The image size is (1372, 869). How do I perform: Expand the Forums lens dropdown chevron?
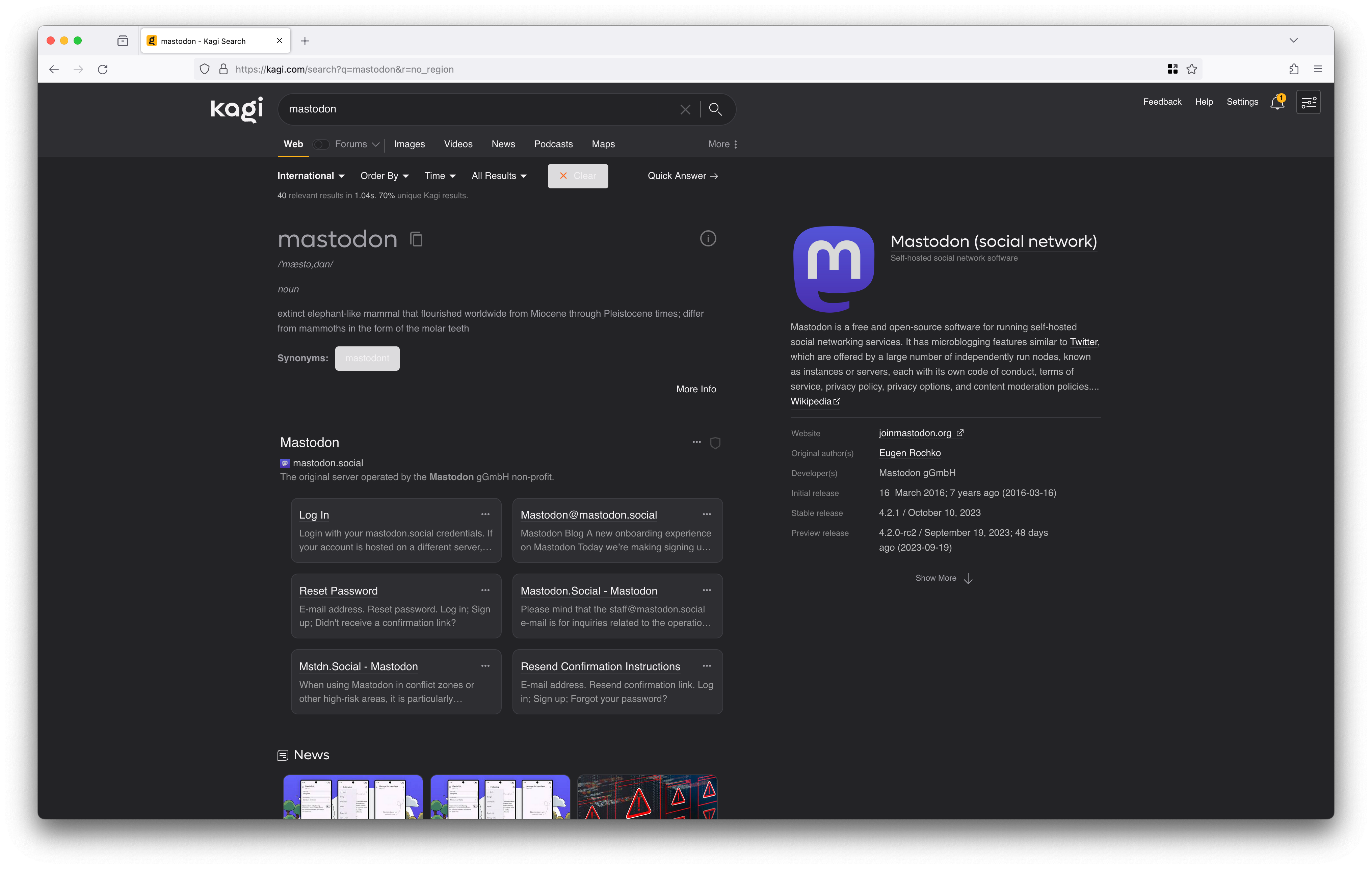[375, 145]
